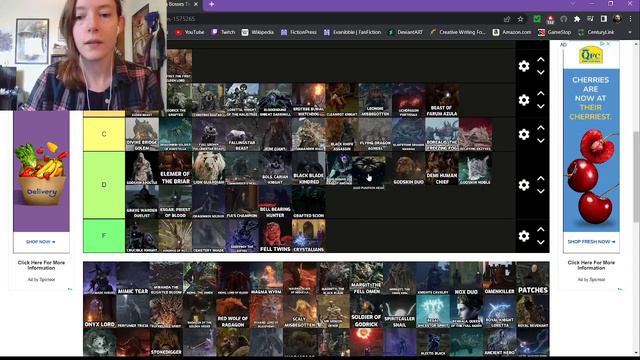The height and width of the screenshot is (360, 640).
Task: Select the Black Blade Kindred thumbnail
Action: pos(309,168)
